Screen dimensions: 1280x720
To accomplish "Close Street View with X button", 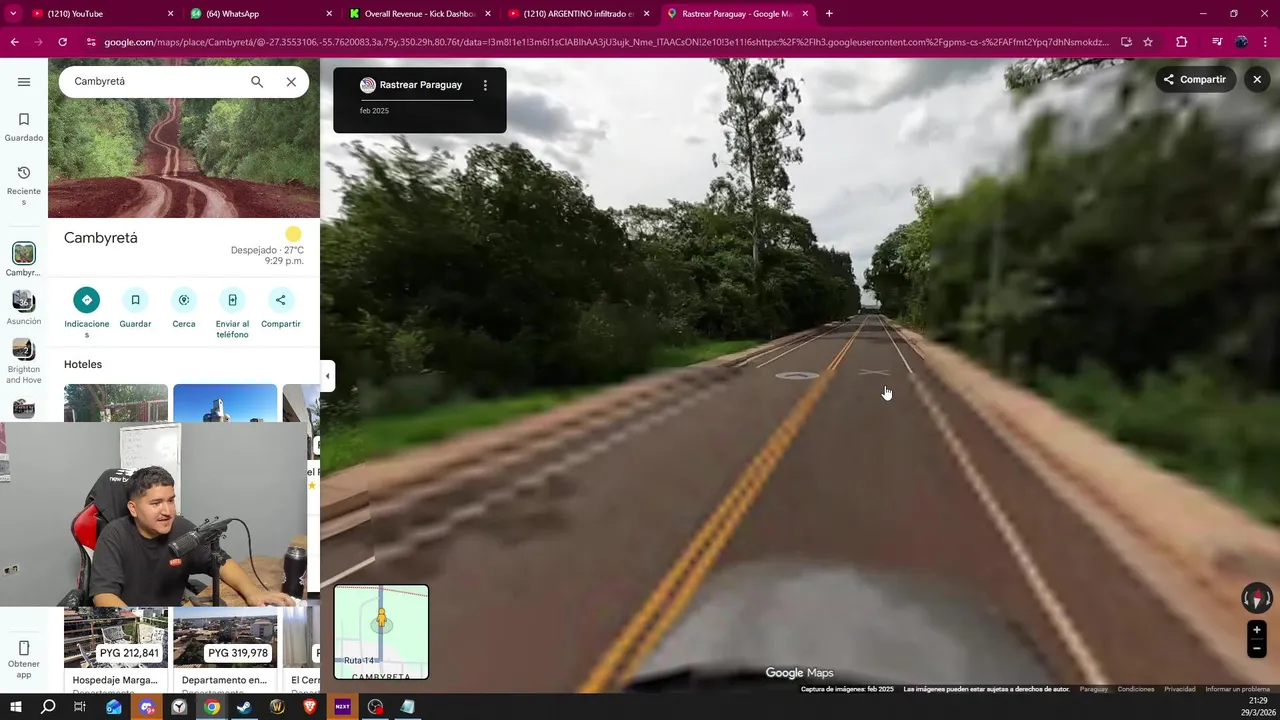I will coord(1257,79).
